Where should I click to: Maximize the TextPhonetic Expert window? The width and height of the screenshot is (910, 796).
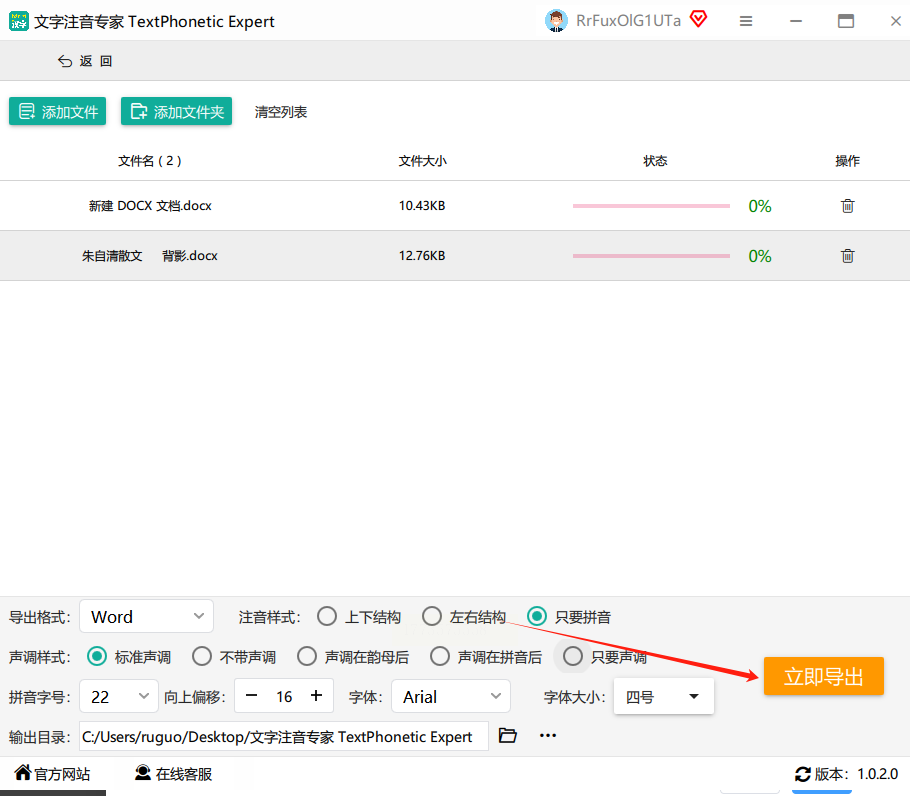click(846, 21)
